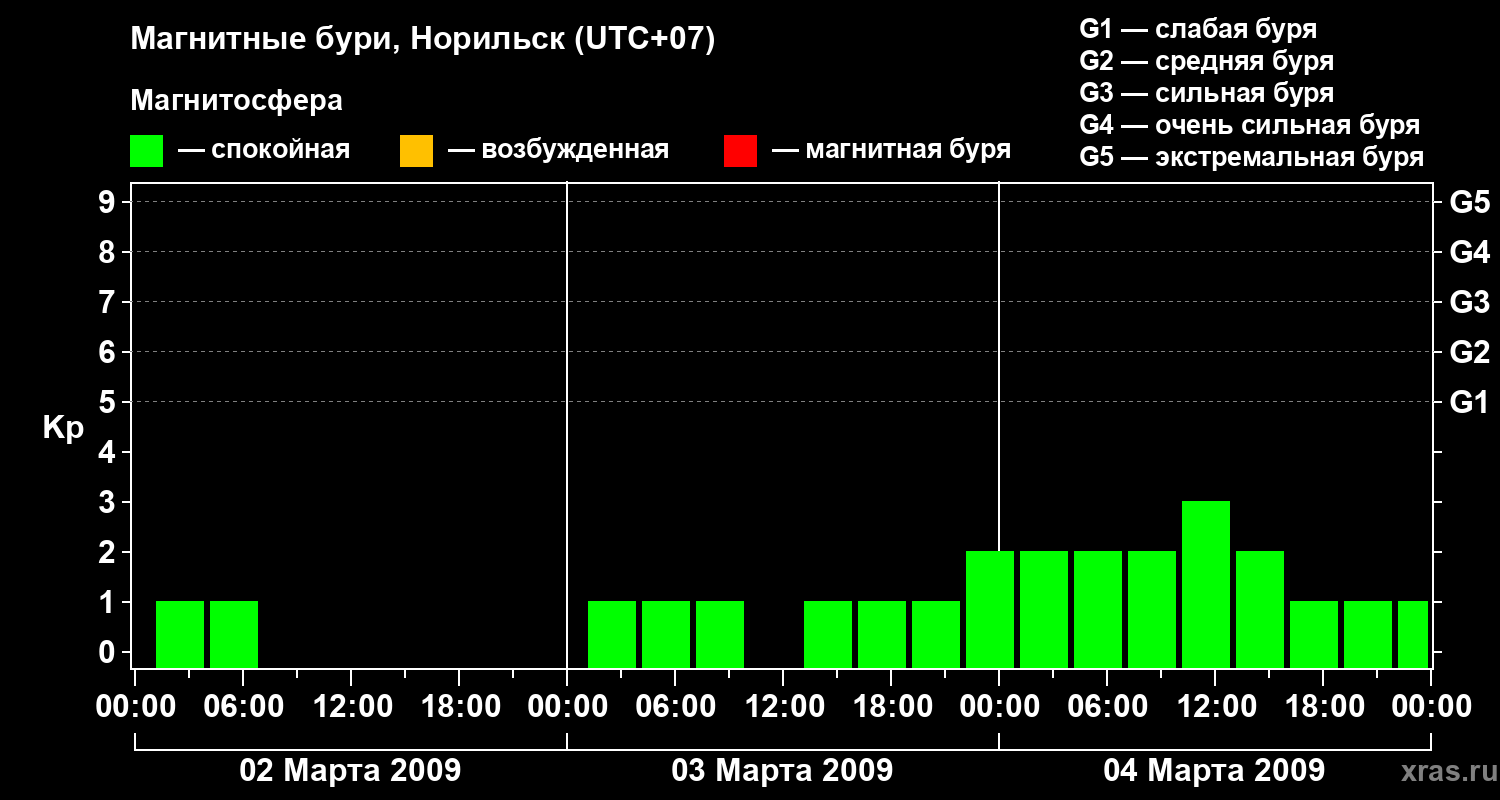This screenshot has height=800, width=1500.
Task: Click the green 'спокойная' legend swatch
Action: 147,151
